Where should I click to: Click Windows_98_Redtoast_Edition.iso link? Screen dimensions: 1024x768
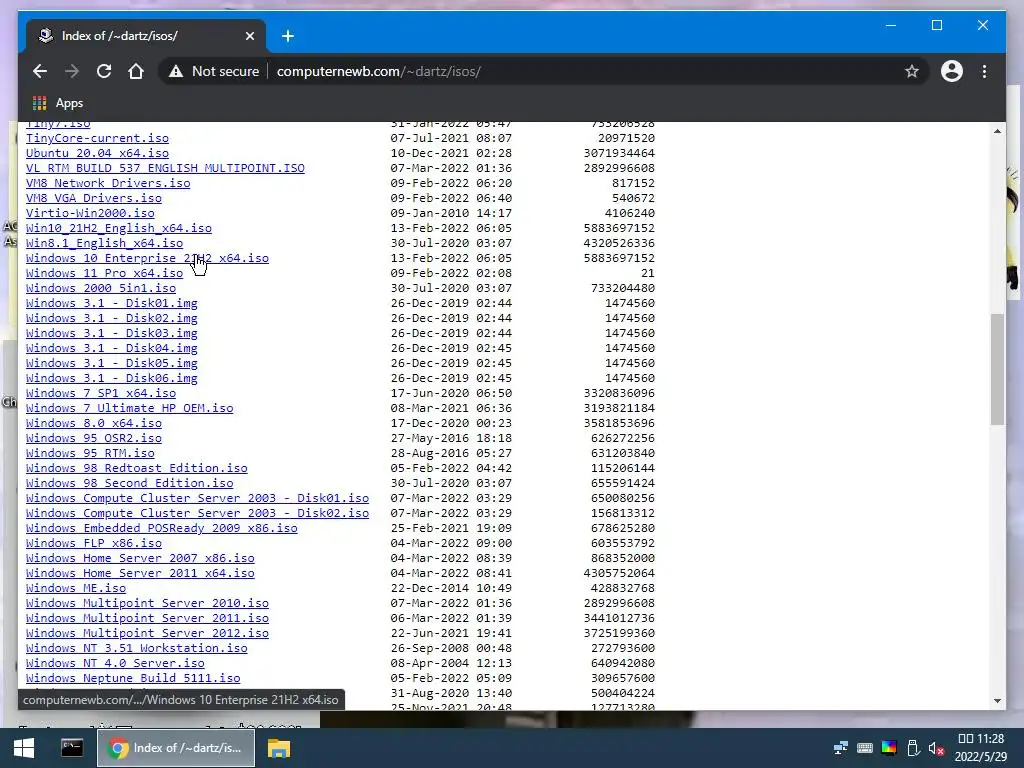(136, 469)
